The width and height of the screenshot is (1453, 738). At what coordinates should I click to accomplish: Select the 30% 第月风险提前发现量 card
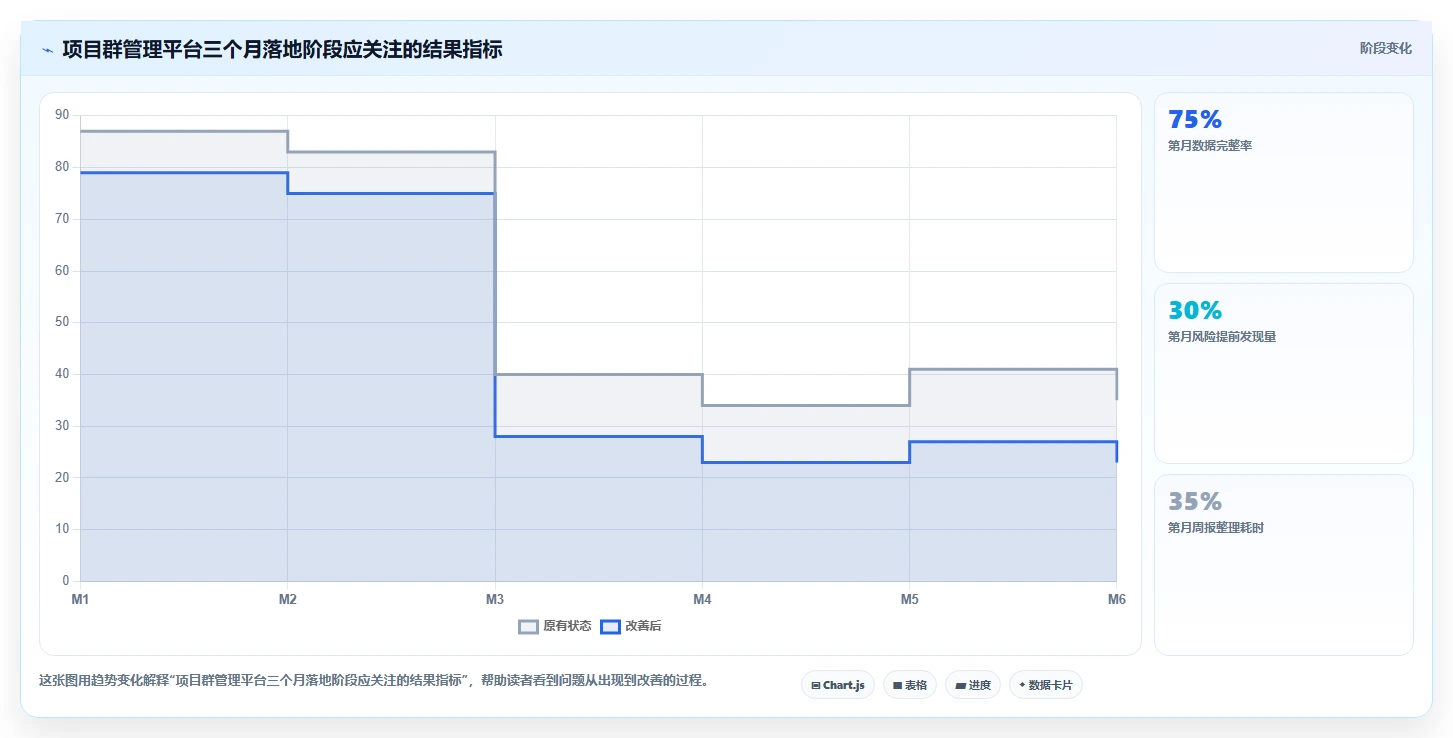pyautogui.click(x=1284, y=374)
